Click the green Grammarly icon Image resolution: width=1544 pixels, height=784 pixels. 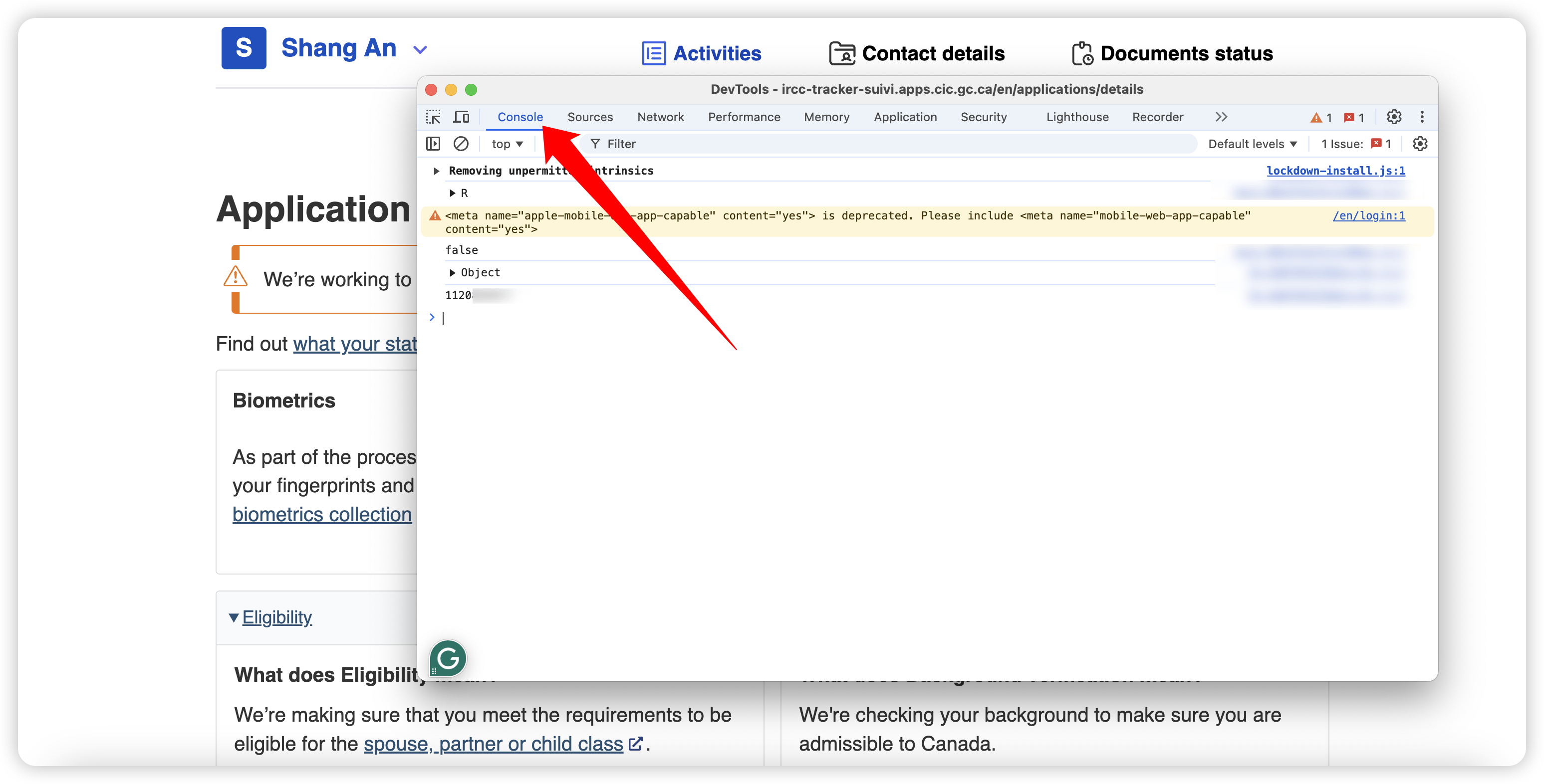(x=448, y=658)
